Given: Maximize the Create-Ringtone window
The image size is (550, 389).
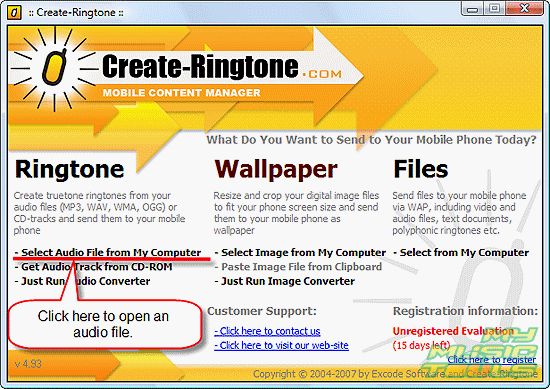Looking at the screenshot, I should tap(495, 9).
